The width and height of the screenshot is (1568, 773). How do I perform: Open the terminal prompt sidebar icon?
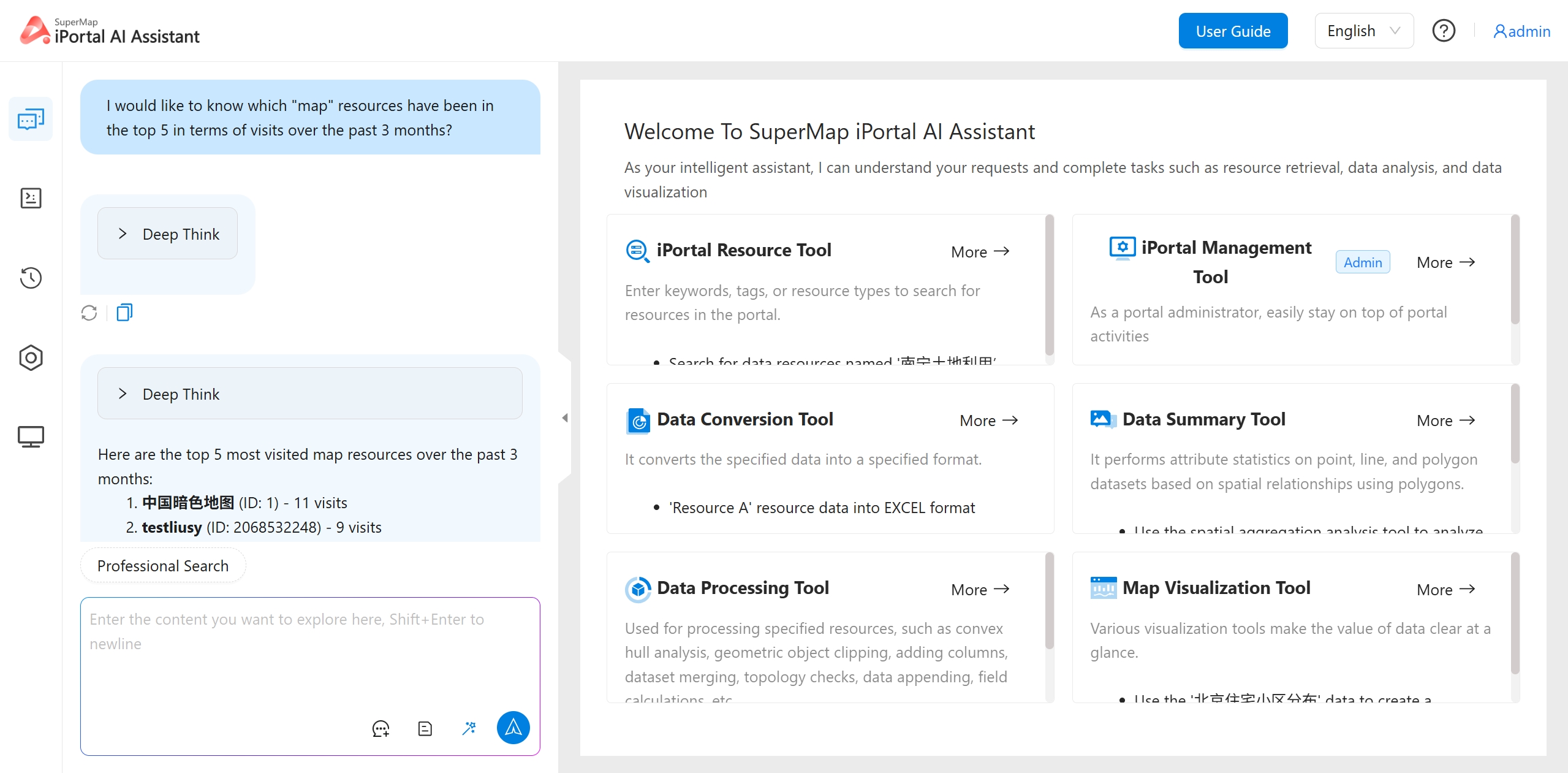[x=31, y=198]
